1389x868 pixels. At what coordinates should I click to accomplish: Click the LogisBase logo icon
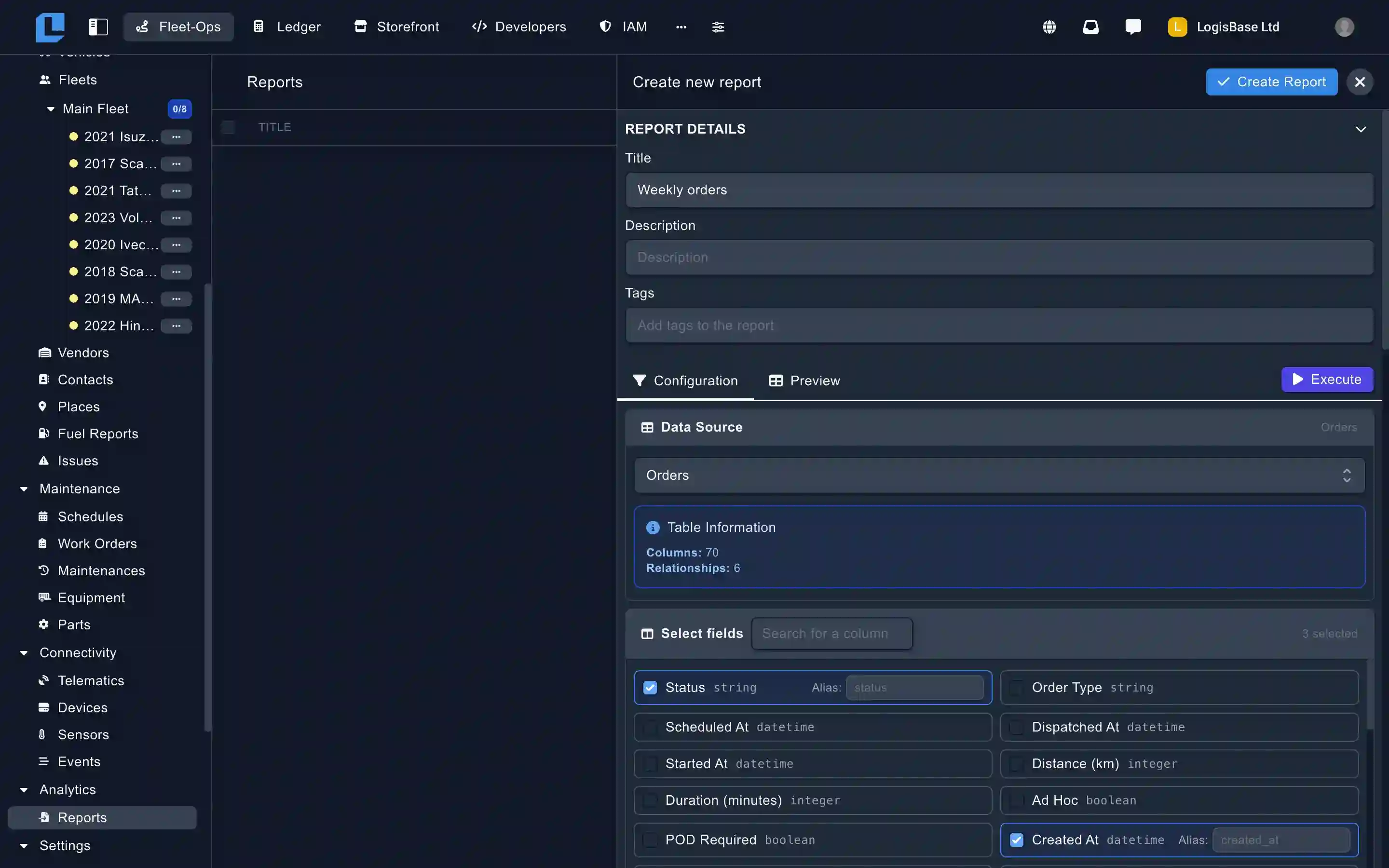(50, 27)
